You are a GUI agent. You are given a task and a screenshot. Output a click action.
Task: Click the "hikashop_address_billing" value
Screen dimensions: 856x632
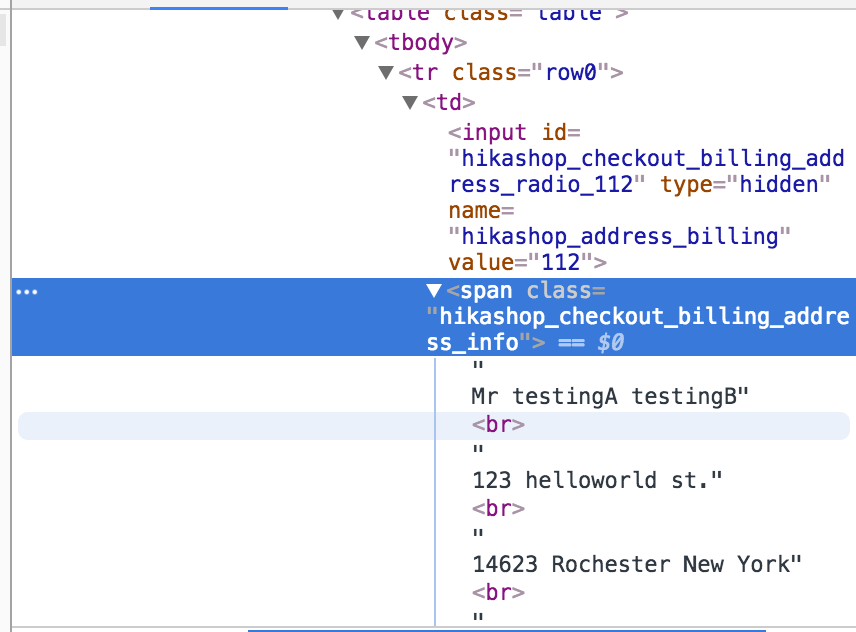point(619,237)
